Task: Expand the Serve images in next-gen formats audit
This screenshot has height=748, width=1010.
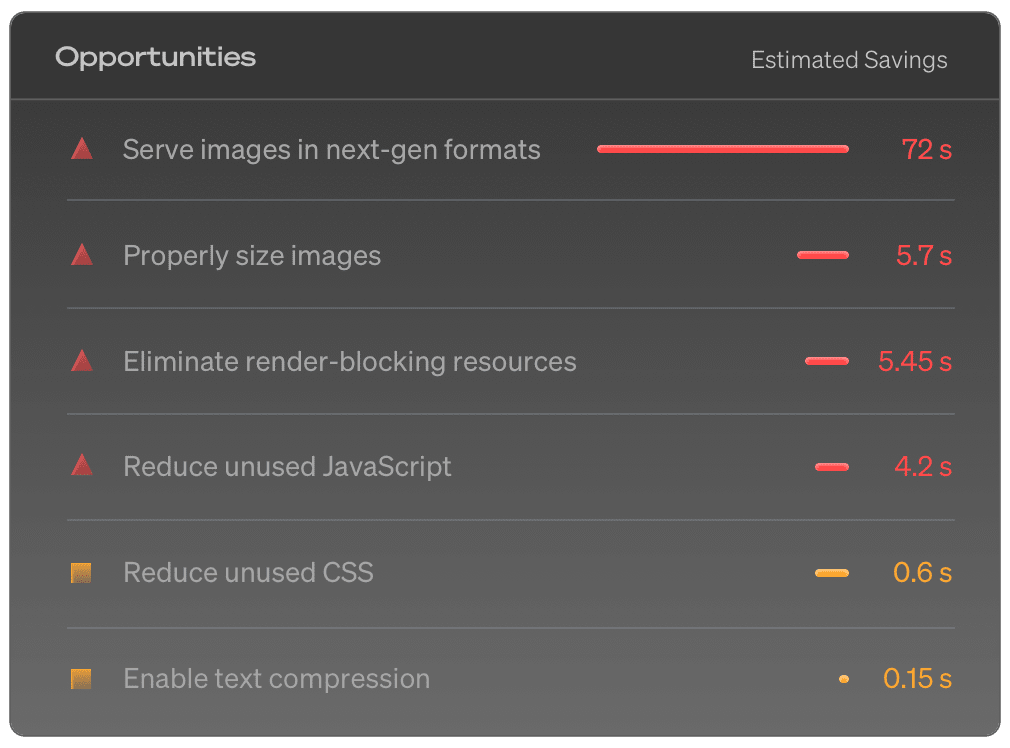Action: pos(331,149)
